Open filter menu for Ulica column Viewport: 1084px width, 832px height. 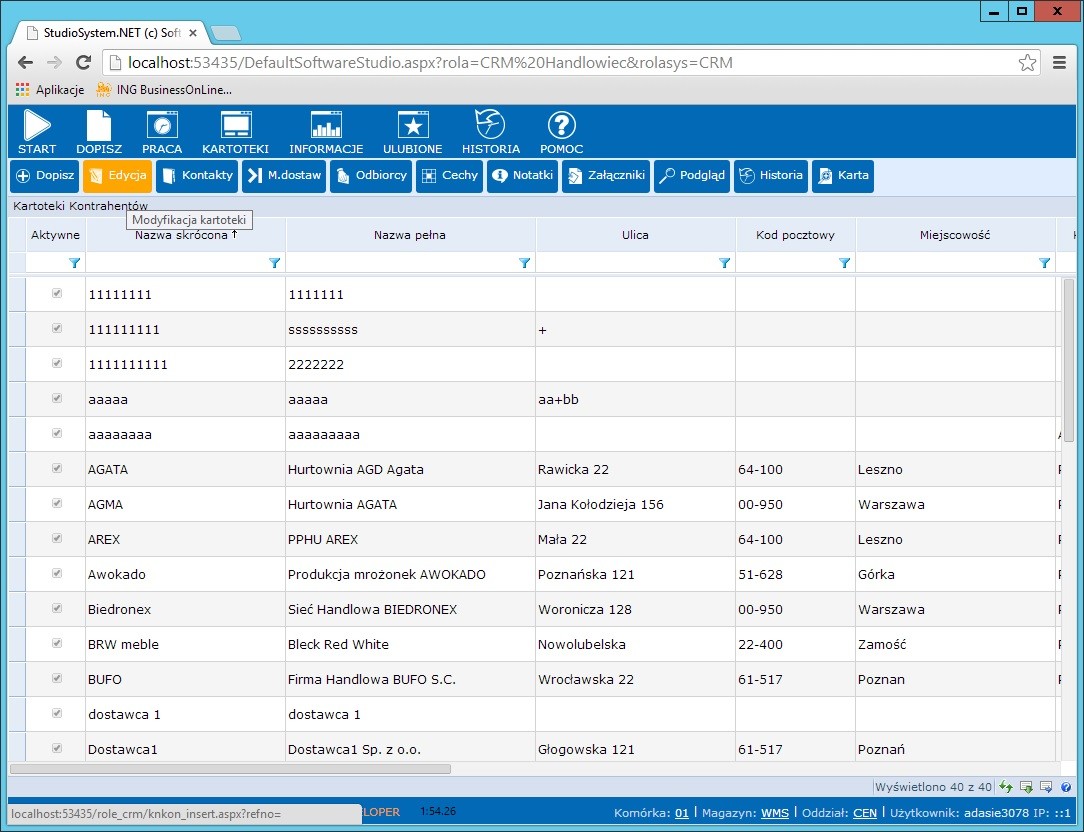pos(725,263)
